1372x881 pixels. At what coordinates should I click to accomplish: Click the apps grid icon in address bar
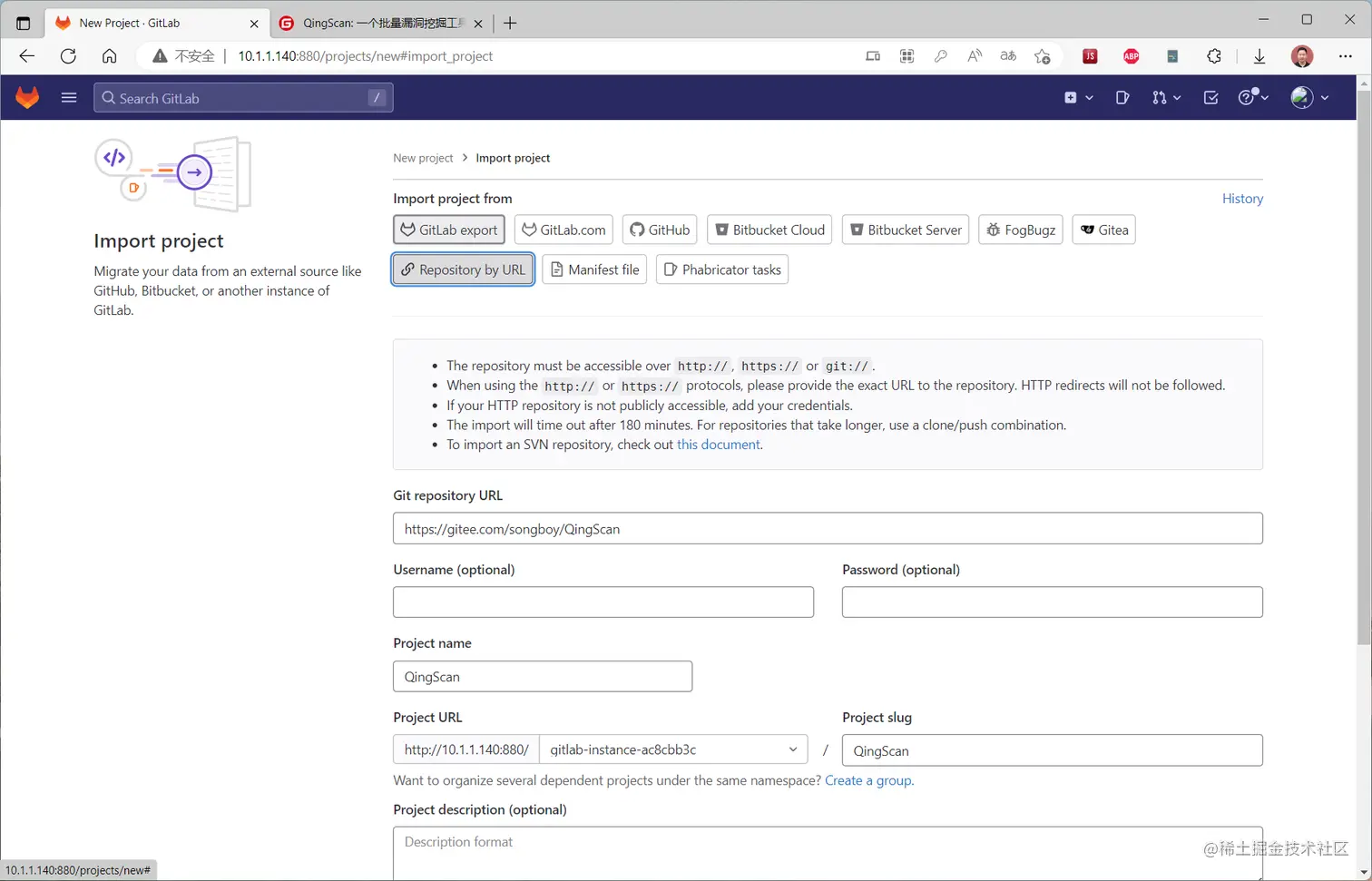click(906, 56)
